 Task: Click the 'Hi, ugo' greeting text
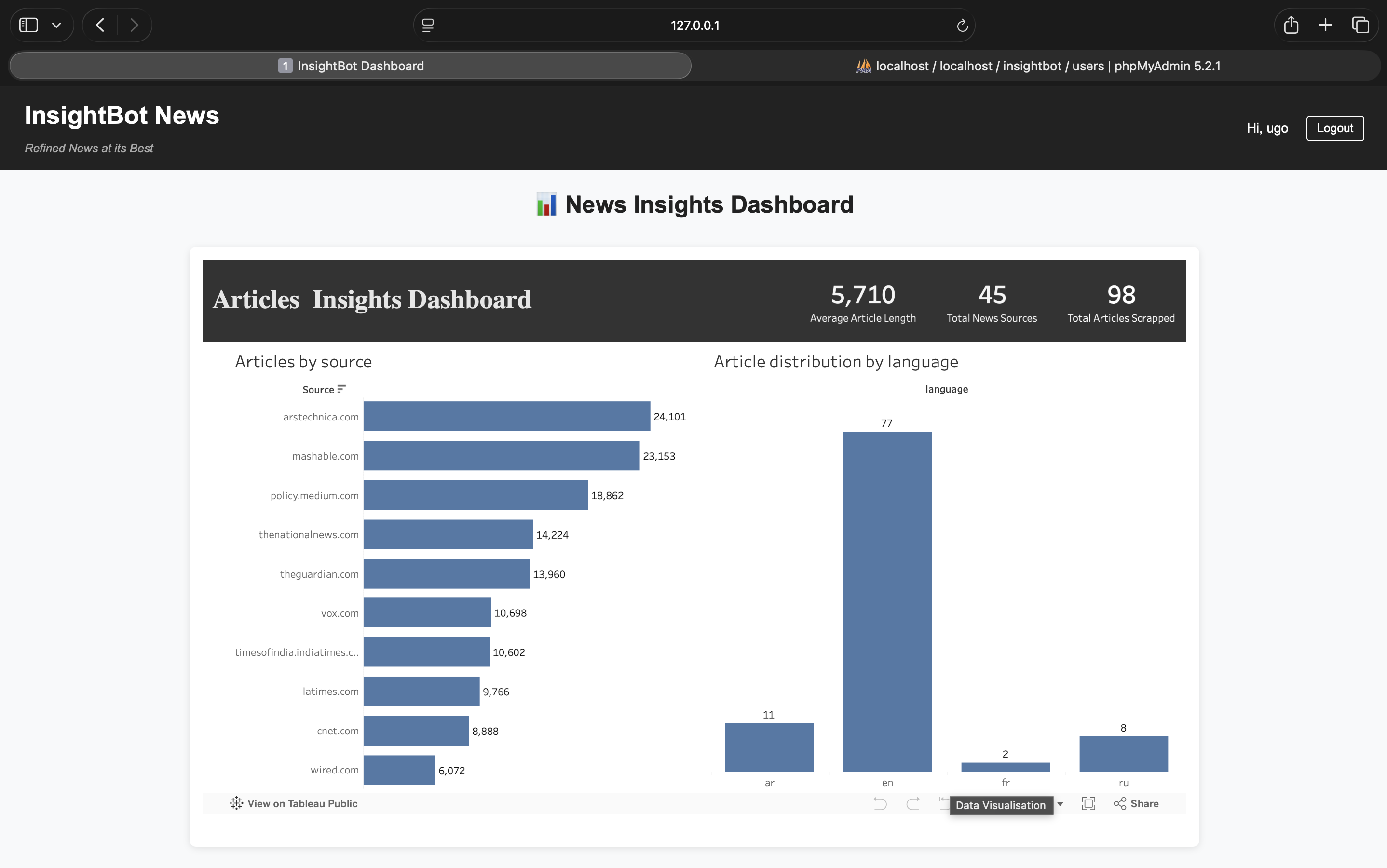[1267, 128]
